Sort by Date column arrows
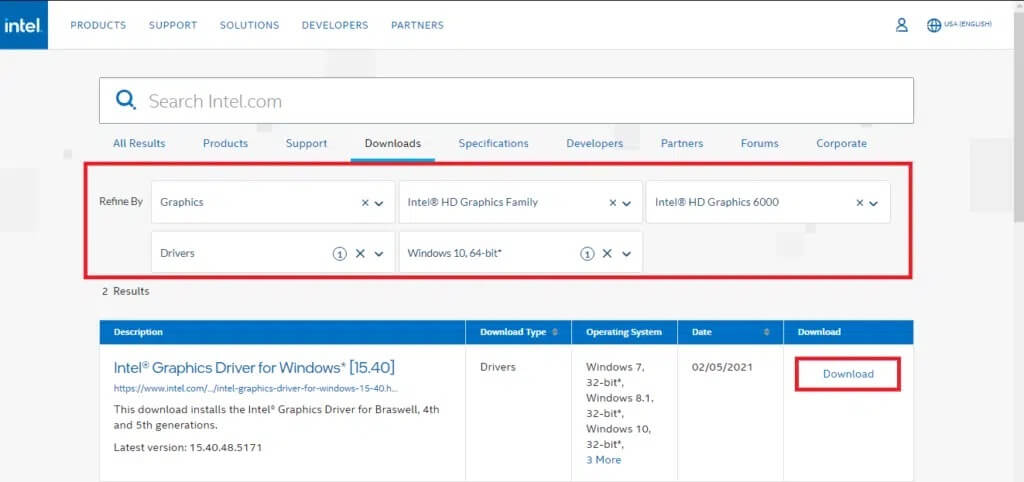1024x482 pixels. [x=767, y=332]
